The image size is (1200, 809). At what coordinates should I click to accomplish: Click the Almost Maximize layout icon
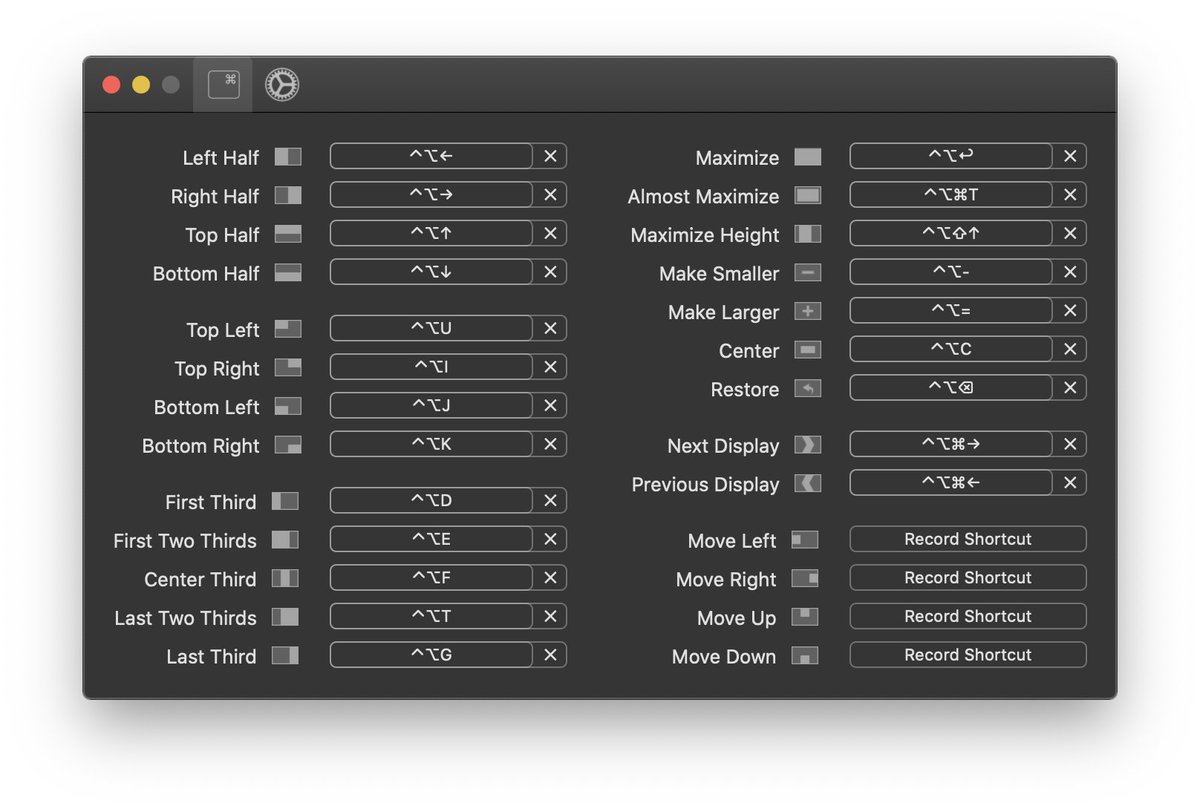point(808,195)
